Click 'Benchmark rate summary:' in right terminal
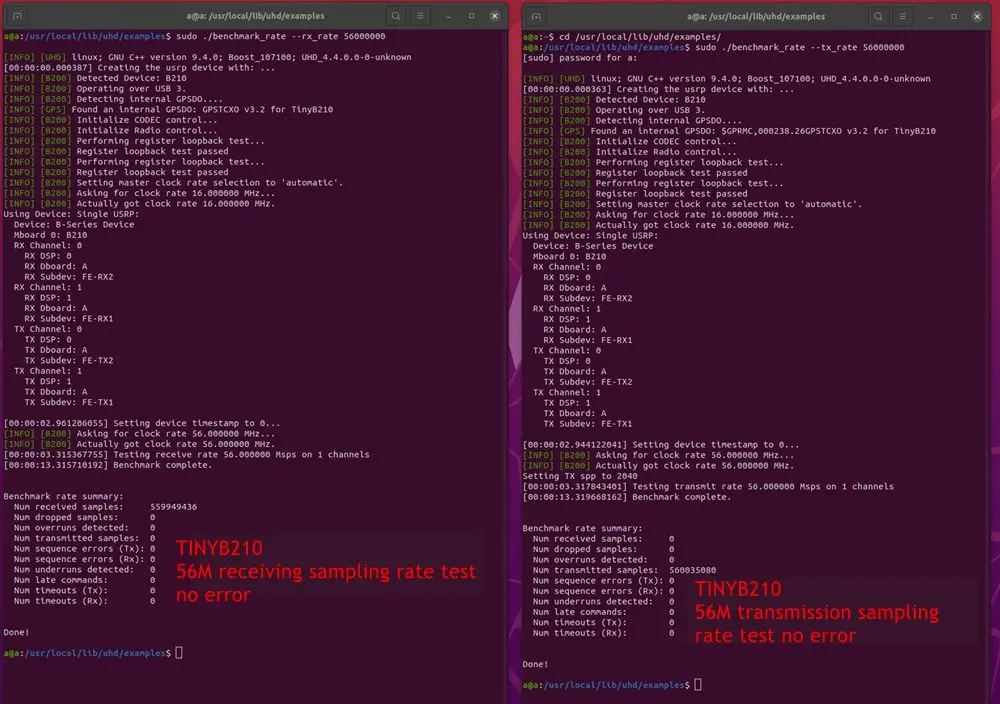Image resolution: width=1000 pixels, height=704 pixels. 583,528
